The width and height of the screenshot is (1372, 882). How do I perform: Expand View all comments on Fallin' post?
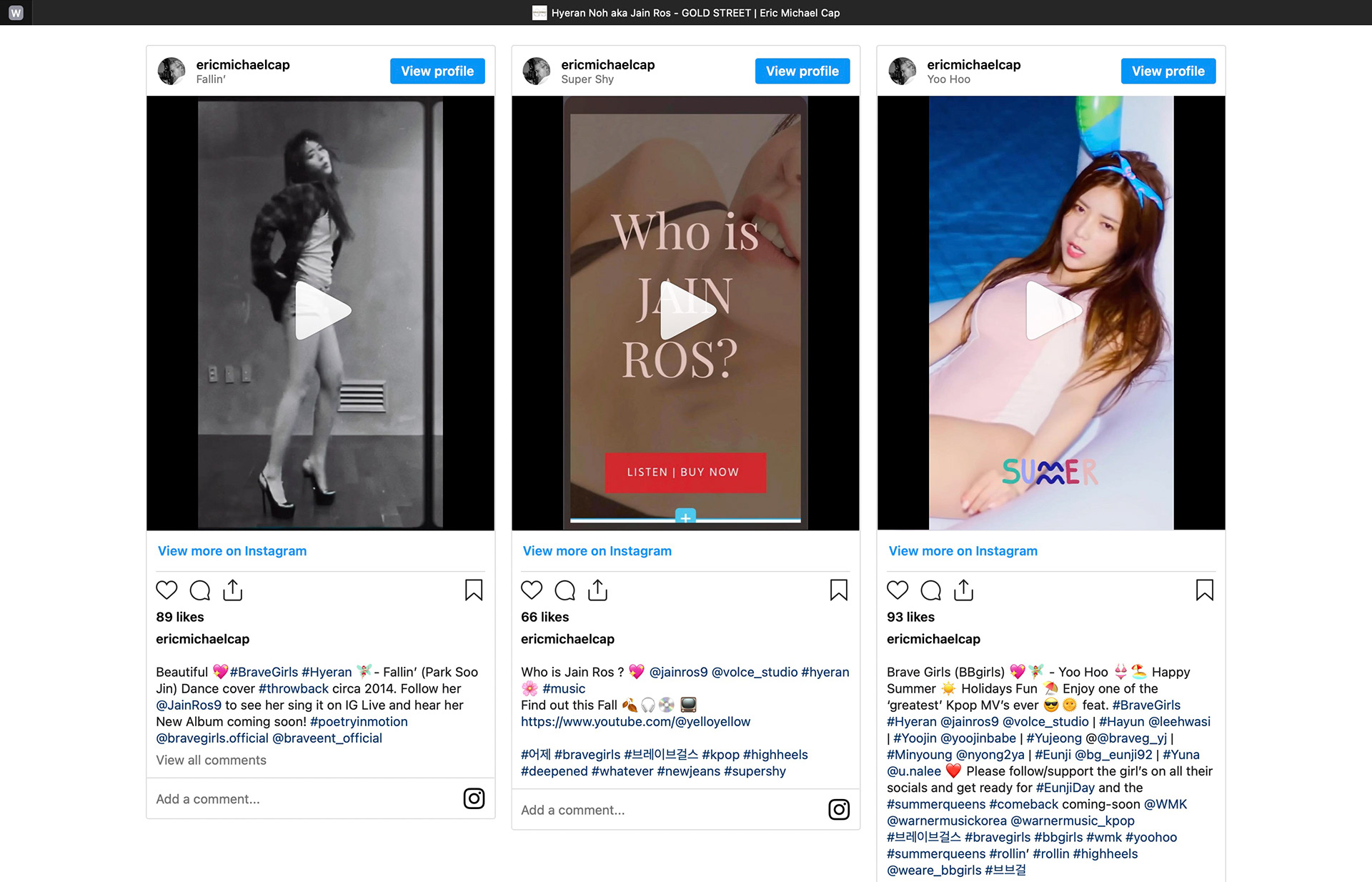pyautogui.click(x=211, y=760)
